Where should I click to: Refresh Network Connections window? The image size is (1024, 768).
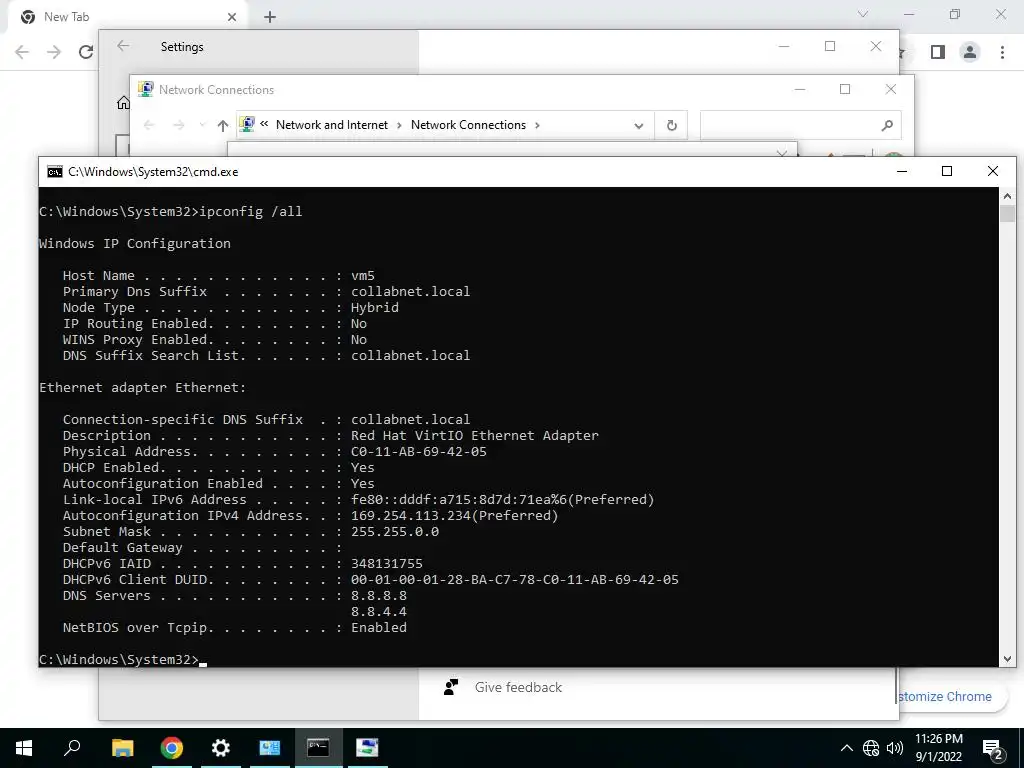pos(671,125)
